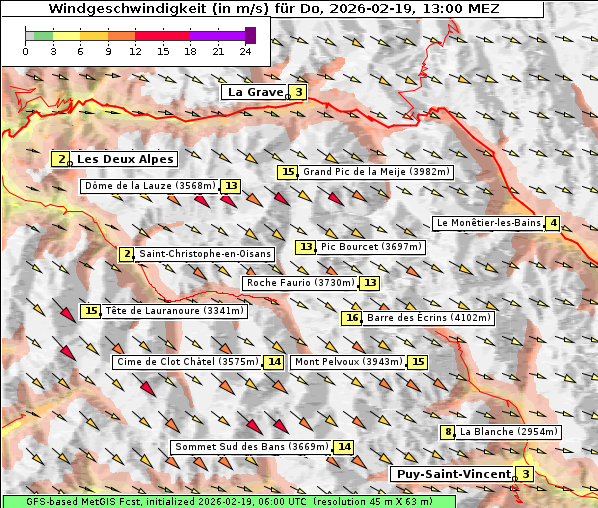Click wind value 8 beside La Blanche
The width and height of the screenshot is (598, 508).
pyautogui.click(x=448, y=432)
